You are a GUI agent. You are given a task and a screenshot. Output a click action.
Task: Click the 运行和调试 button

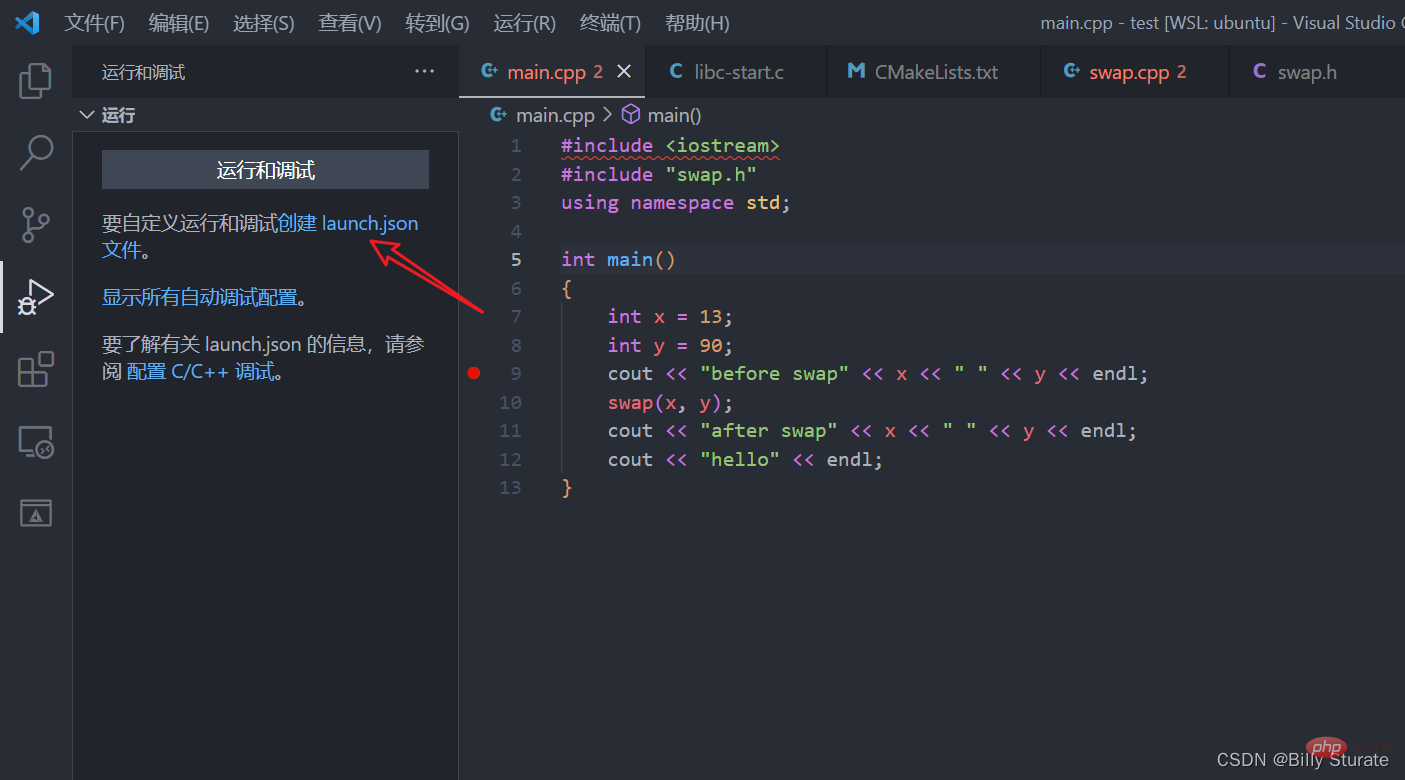click(x=265, y=170)
